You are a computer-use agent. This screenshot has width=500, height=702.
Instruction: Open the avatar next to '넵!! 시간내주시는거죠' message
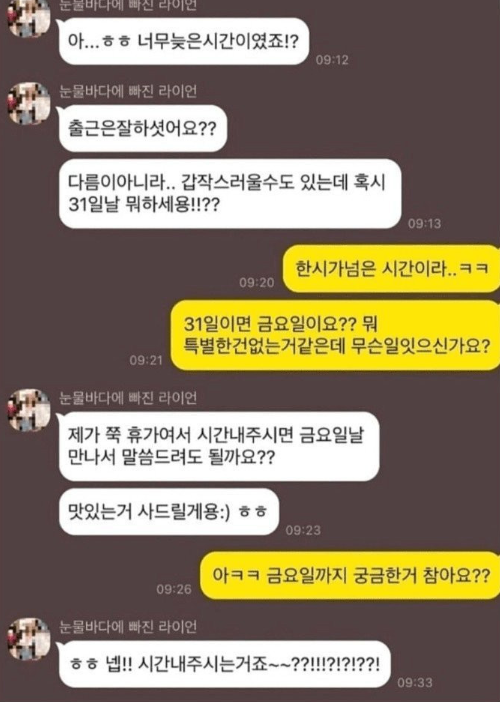pos(29,639)
